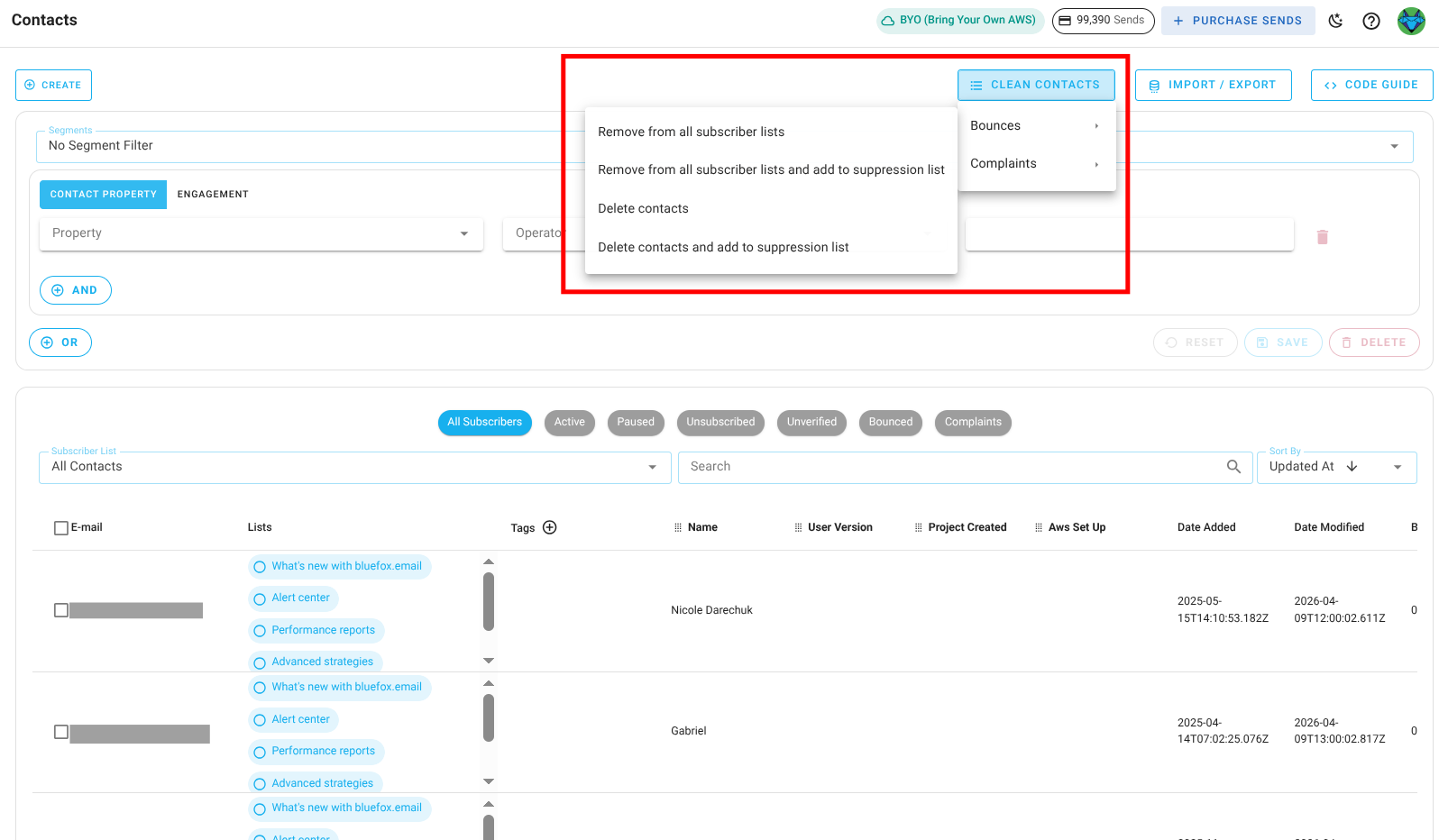Screen dimensions: 1439x840
Task: Open the Property dropdown
Action: coord(261,233)
